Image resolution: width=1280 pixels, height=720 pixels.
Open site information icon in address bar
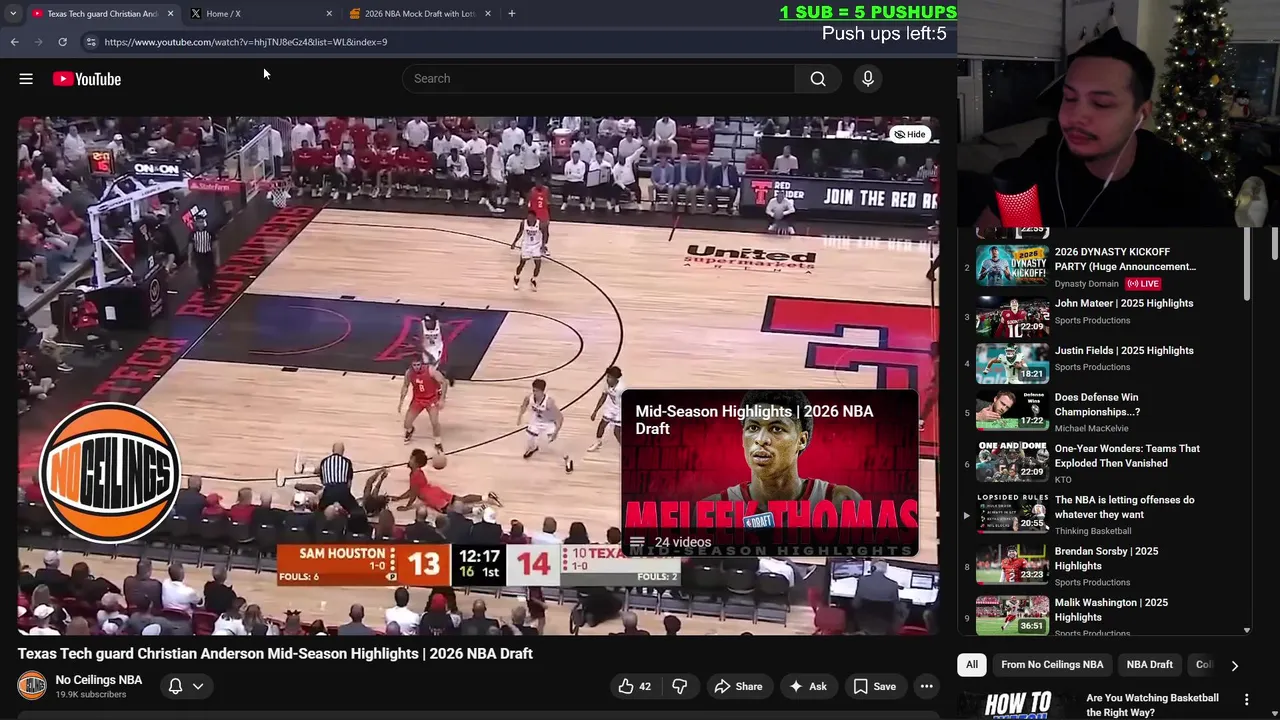pos(90,42)
